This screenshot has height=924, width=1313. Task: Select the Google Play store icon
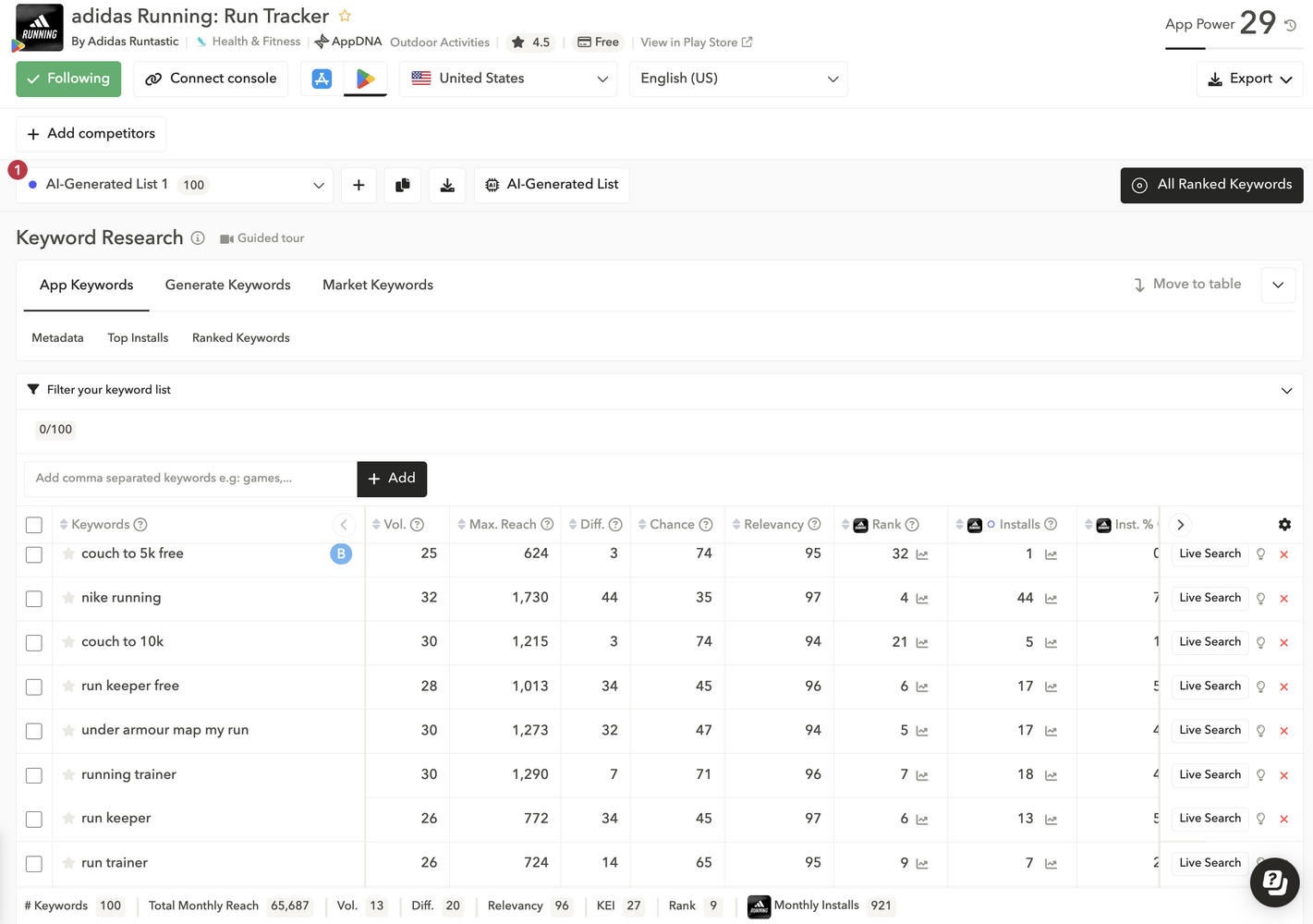pyautogui.click(x=366, y=79)
